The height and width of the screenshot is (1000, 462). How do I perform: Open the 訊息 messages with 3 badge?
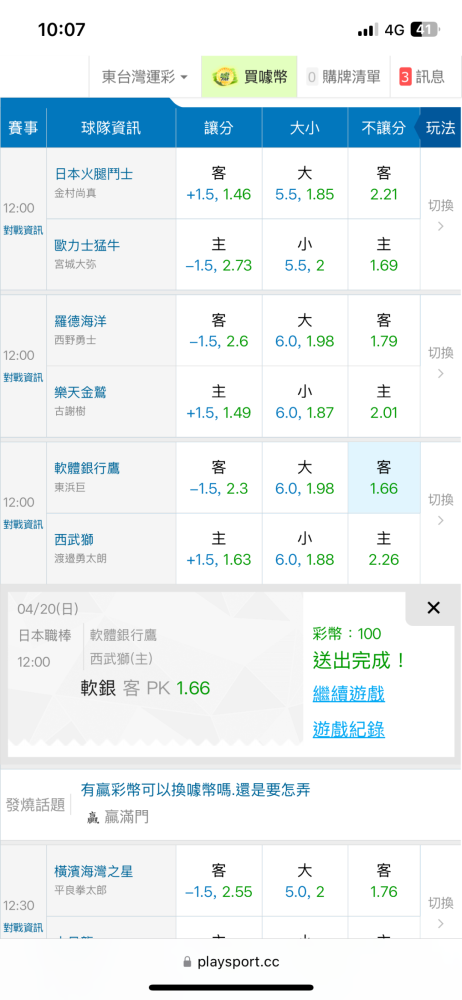coord(422,77)
